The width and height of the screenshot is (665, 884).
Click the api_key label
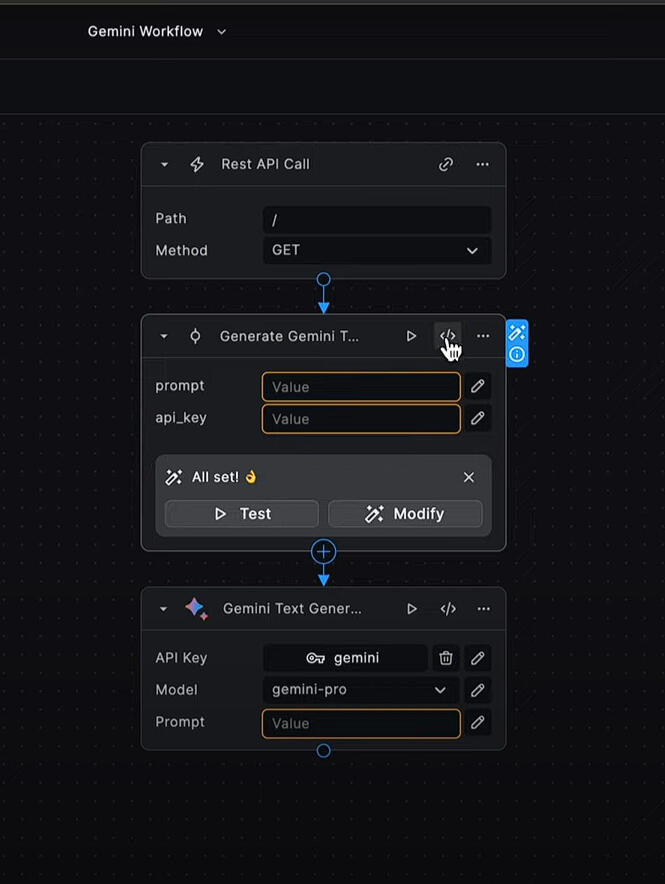pyautogui.click(x=181, y=418)
